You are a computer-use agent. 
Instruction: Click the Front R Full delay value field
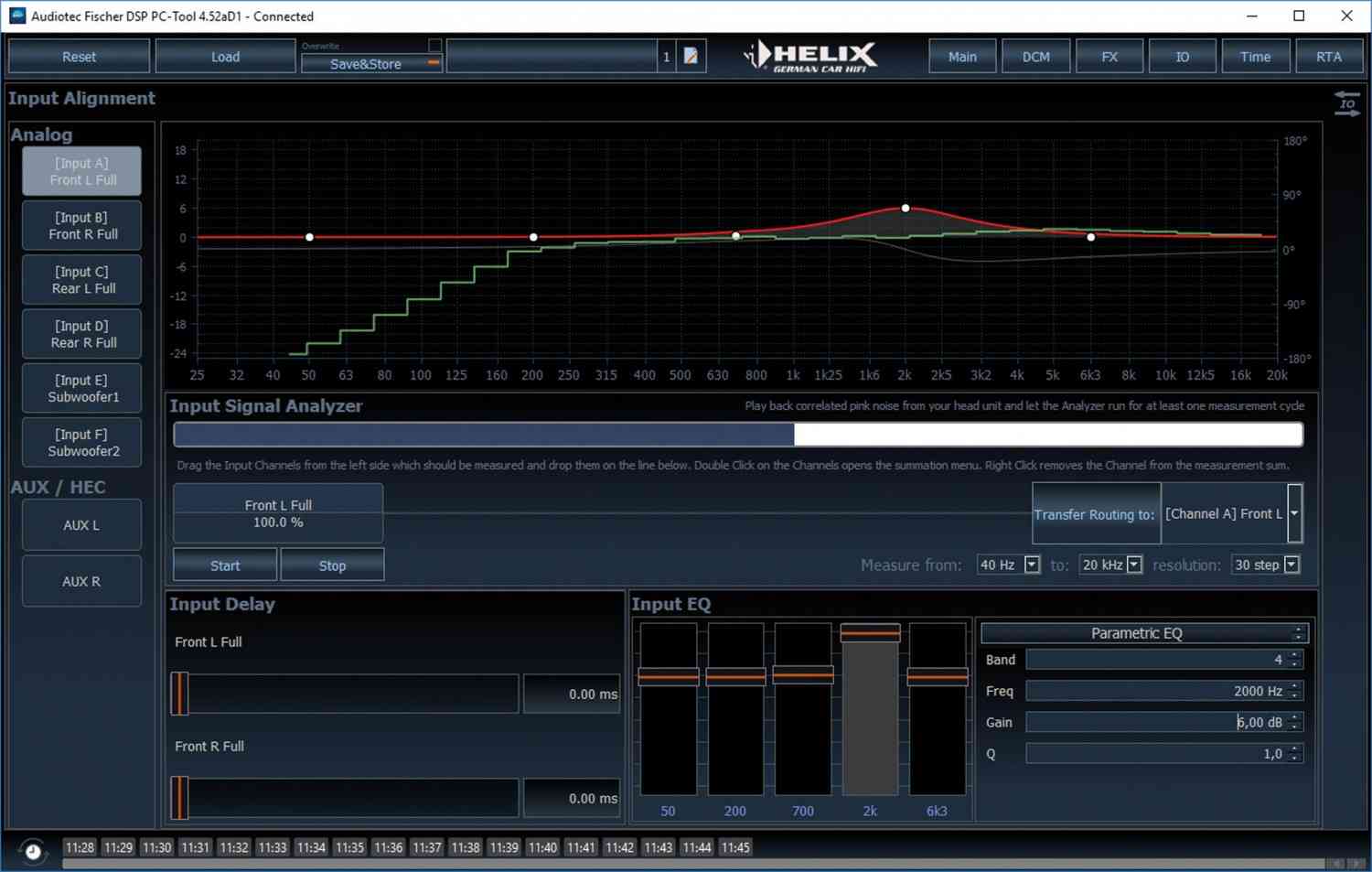coord(572,799)
